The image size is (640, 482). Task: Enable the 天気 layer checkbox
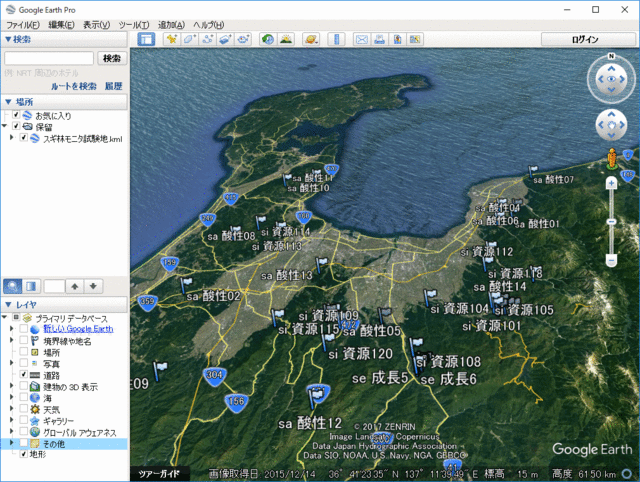pos(24,409)
